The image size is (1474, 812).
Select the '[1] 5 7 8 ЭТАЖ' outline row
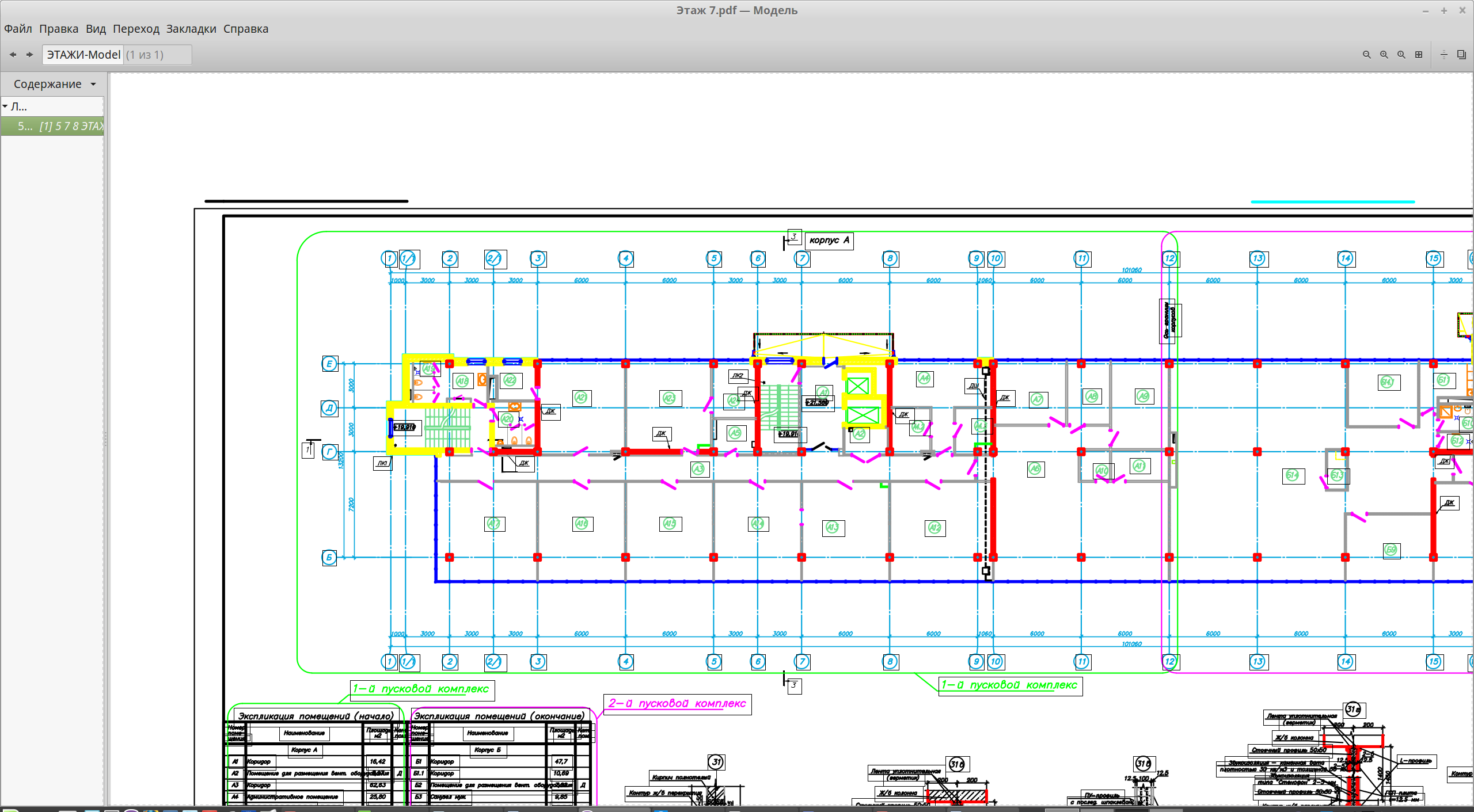[52, 126]
